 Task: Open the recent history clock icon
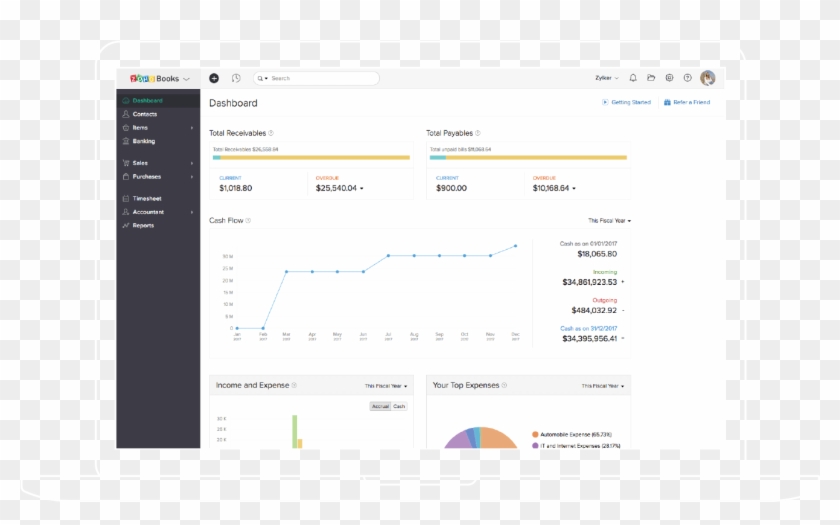[236, 78]
